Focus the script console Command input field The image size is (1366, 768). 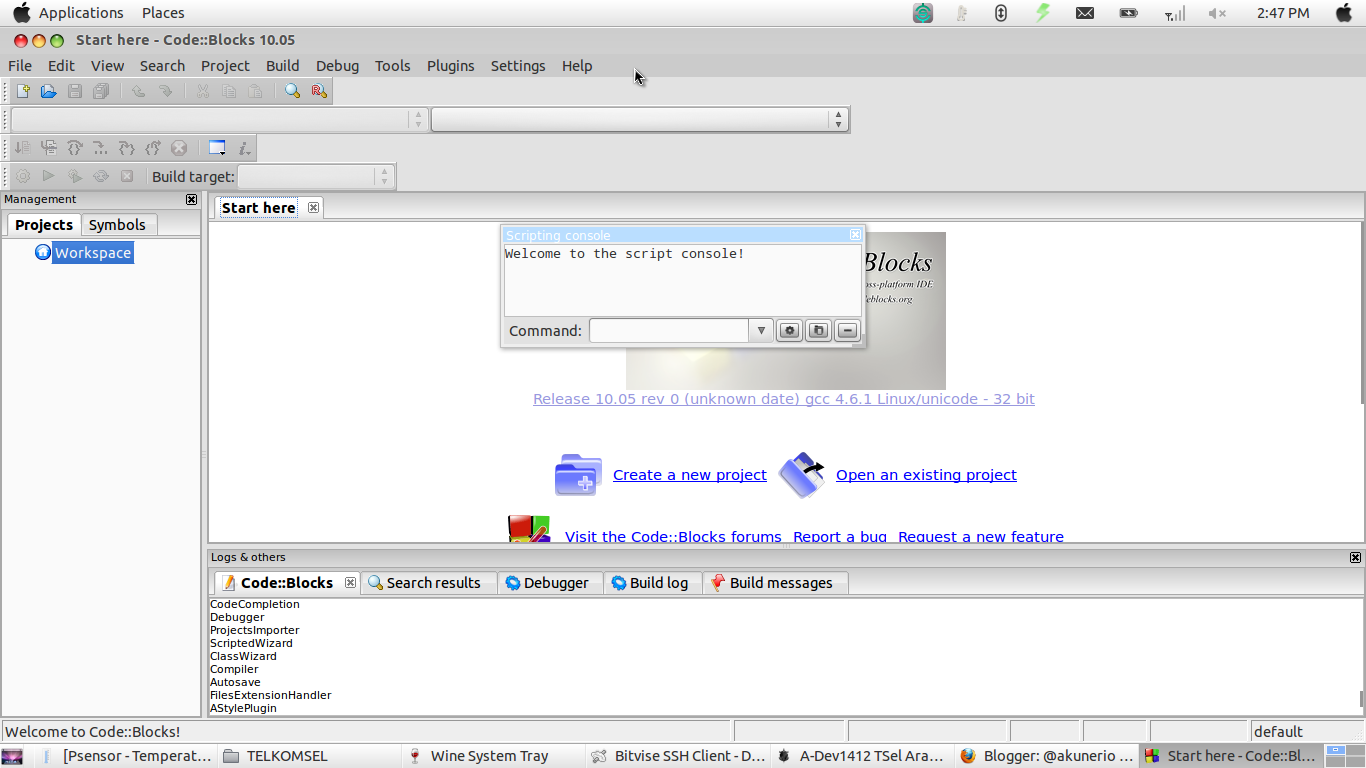tap(669, 331)
